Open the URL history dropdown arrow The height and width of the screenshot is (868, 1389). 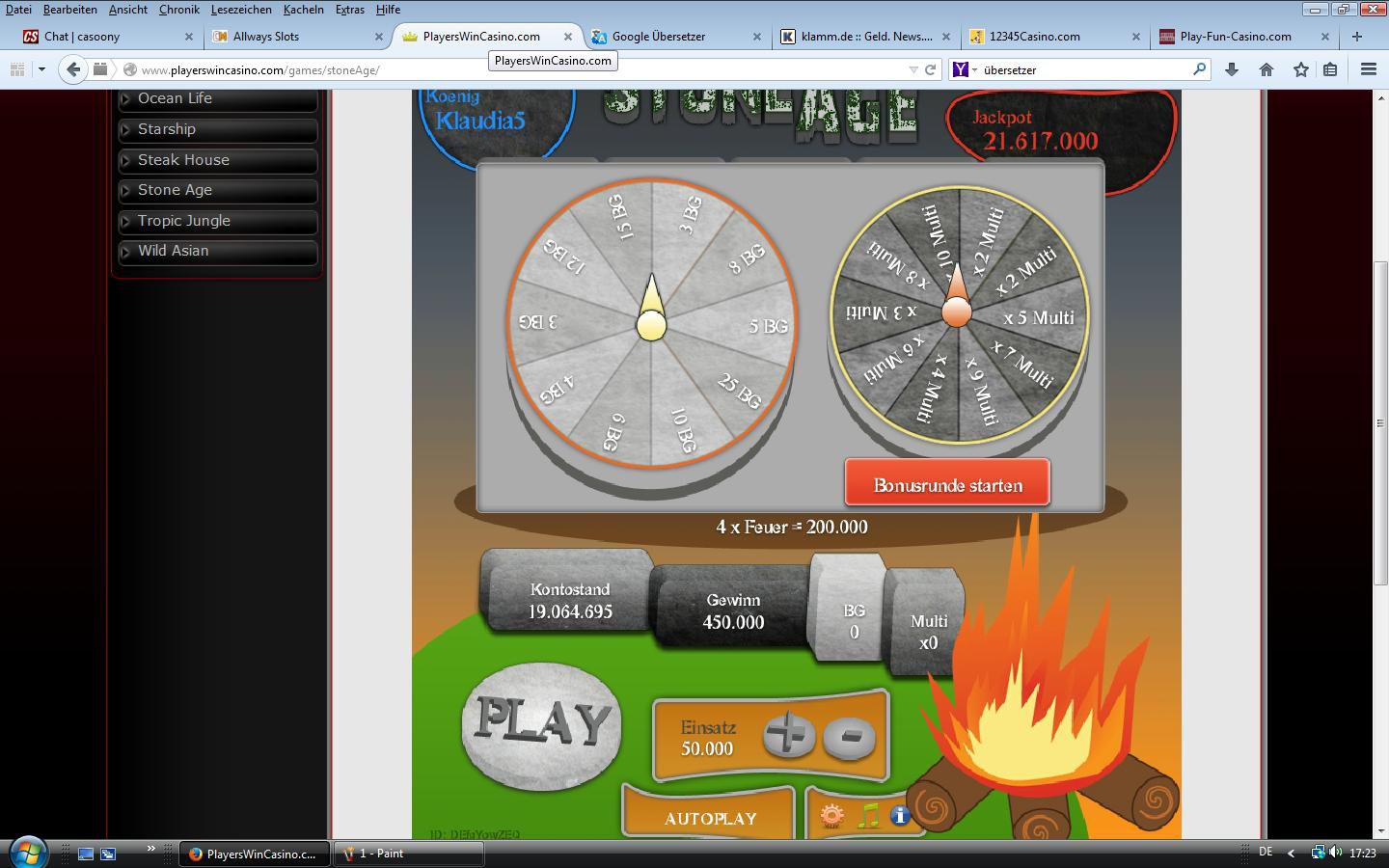click(912, 69)
